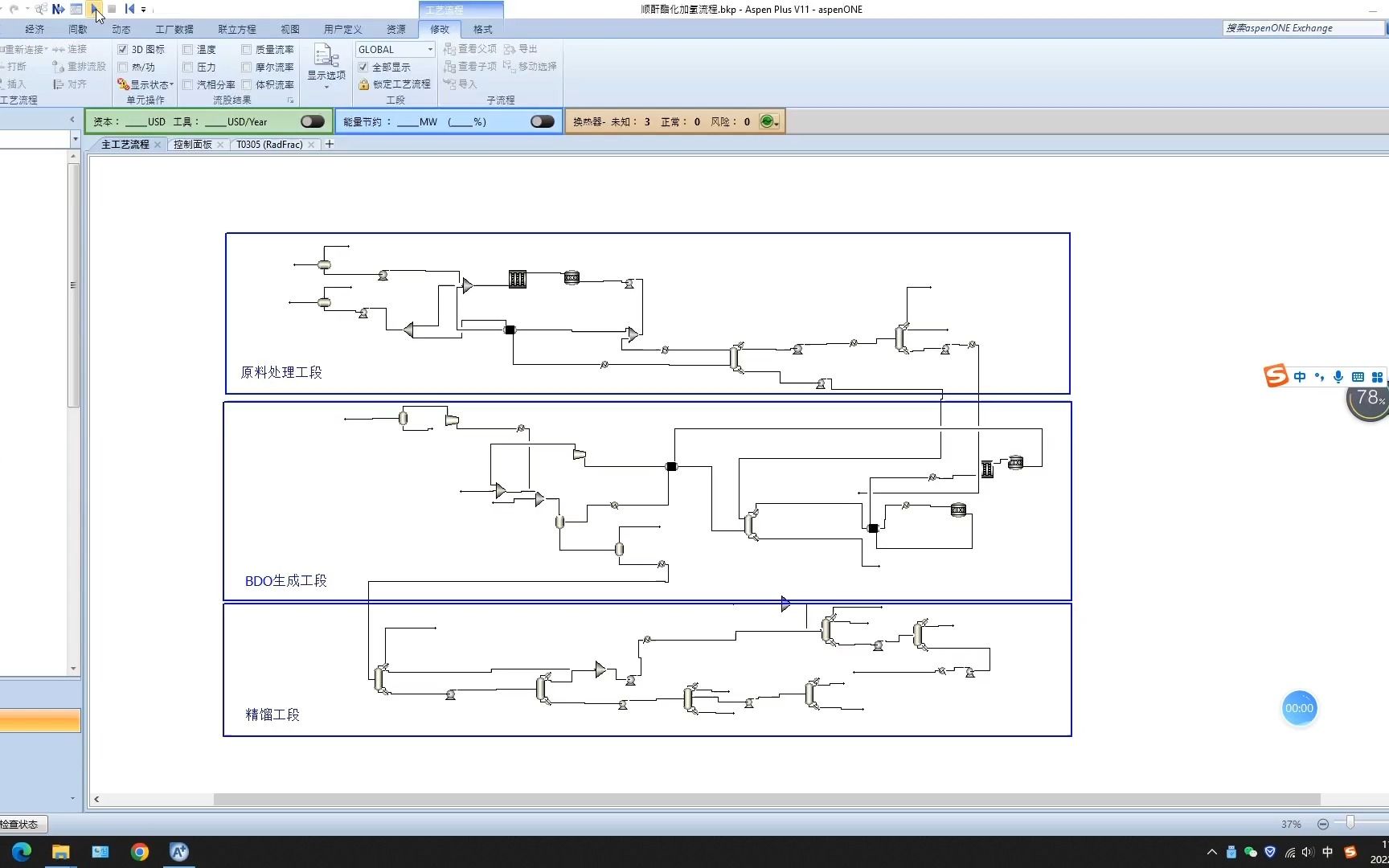Uncheck the 全部显示 checkbox
The image size is (1389, 868).
point(363,68)
